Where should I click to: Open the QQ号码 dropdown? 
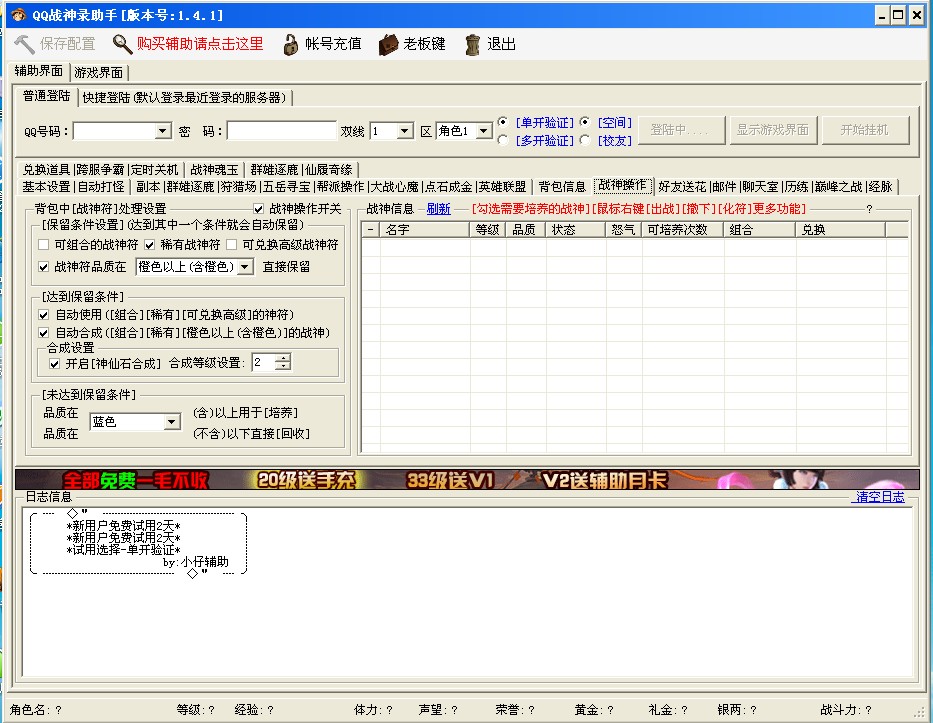tap(163, 131)
